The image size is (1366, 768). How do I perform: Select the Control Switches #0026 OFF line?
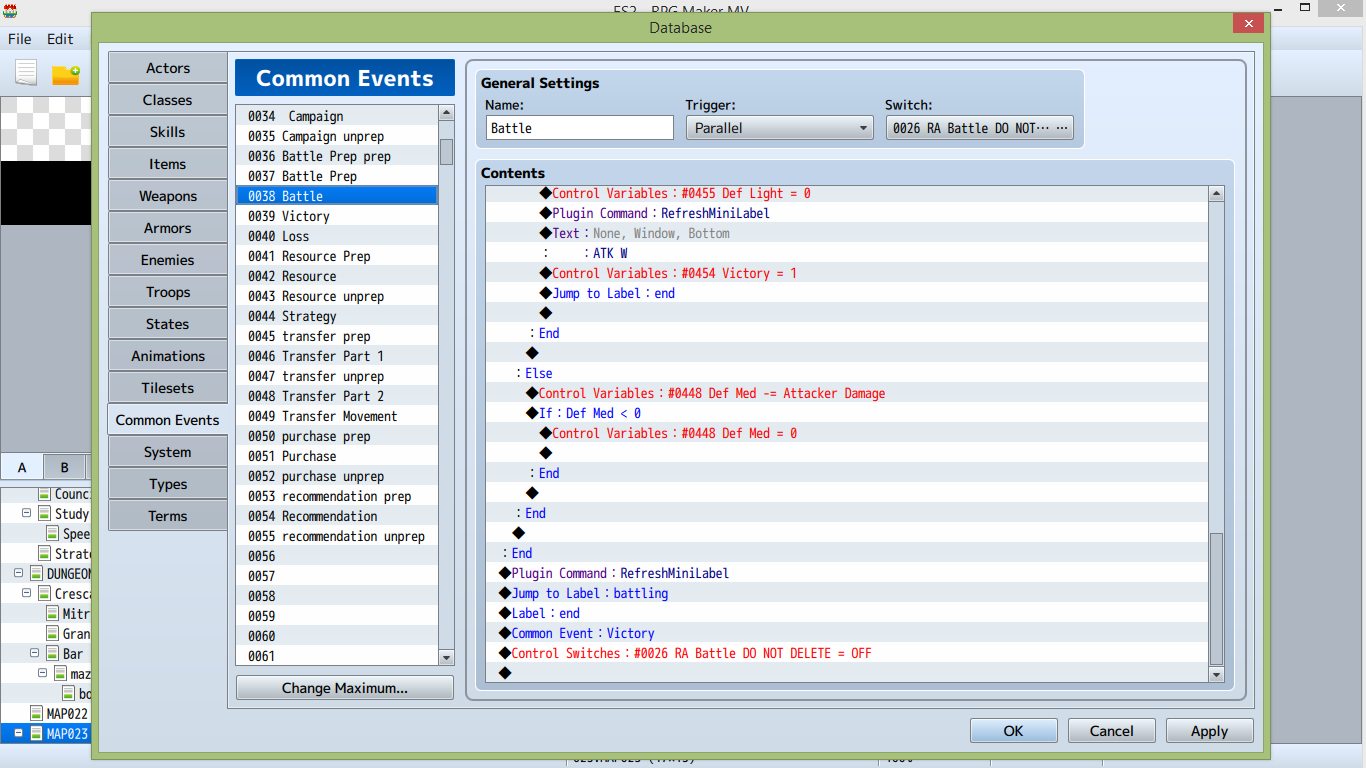click(x=847, y=653)
